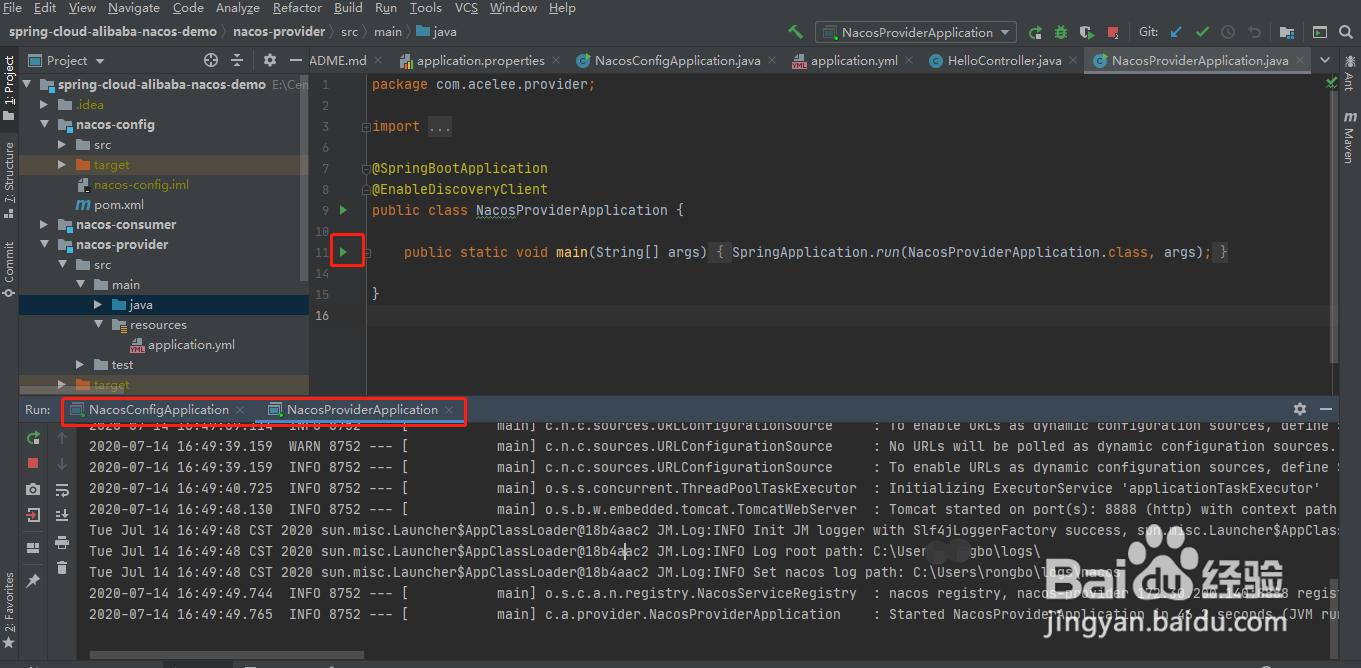Expand the .idea folder node
Viewport: 1361px width, 668px height.
pos(45,105)
